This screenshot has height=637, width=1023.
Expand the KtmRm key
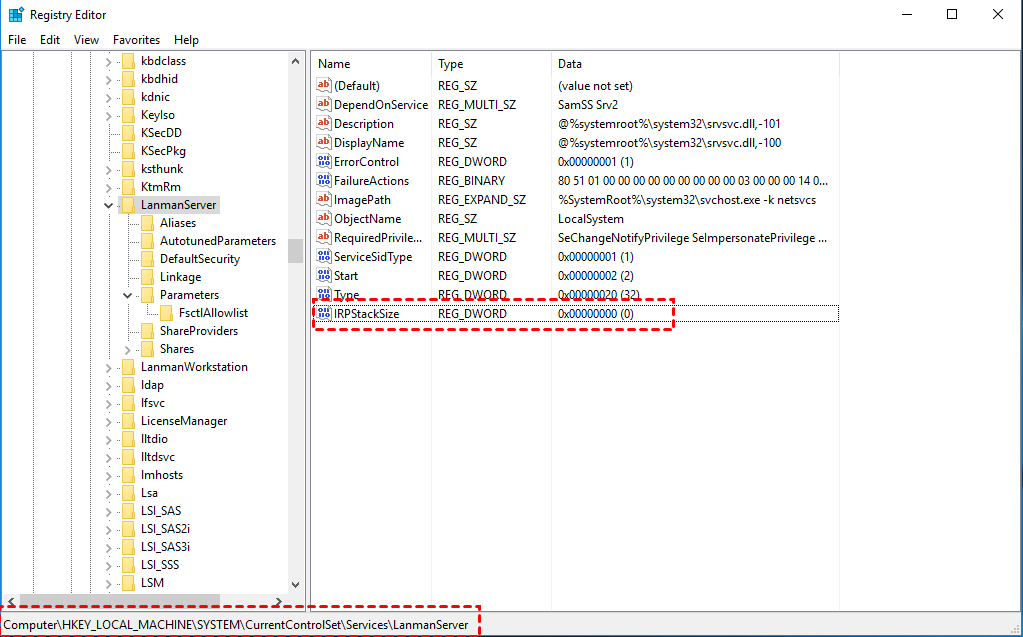pyautogui.click(x=108, y=187)
